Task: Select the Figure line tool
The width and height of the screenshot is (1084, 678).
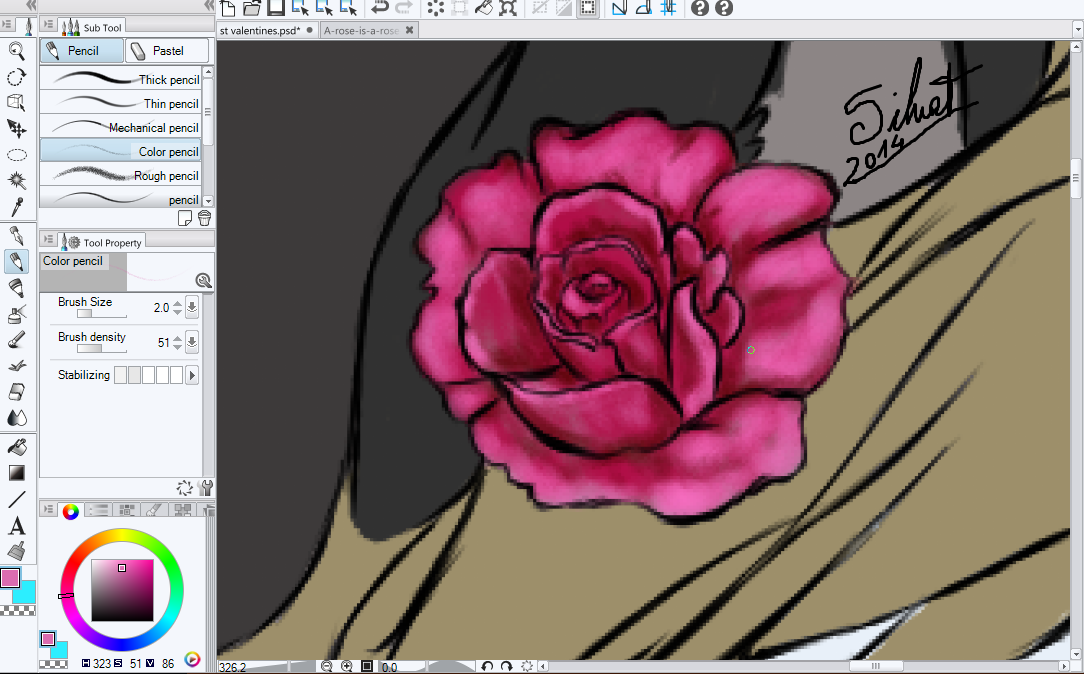Action: pos(17,499)
